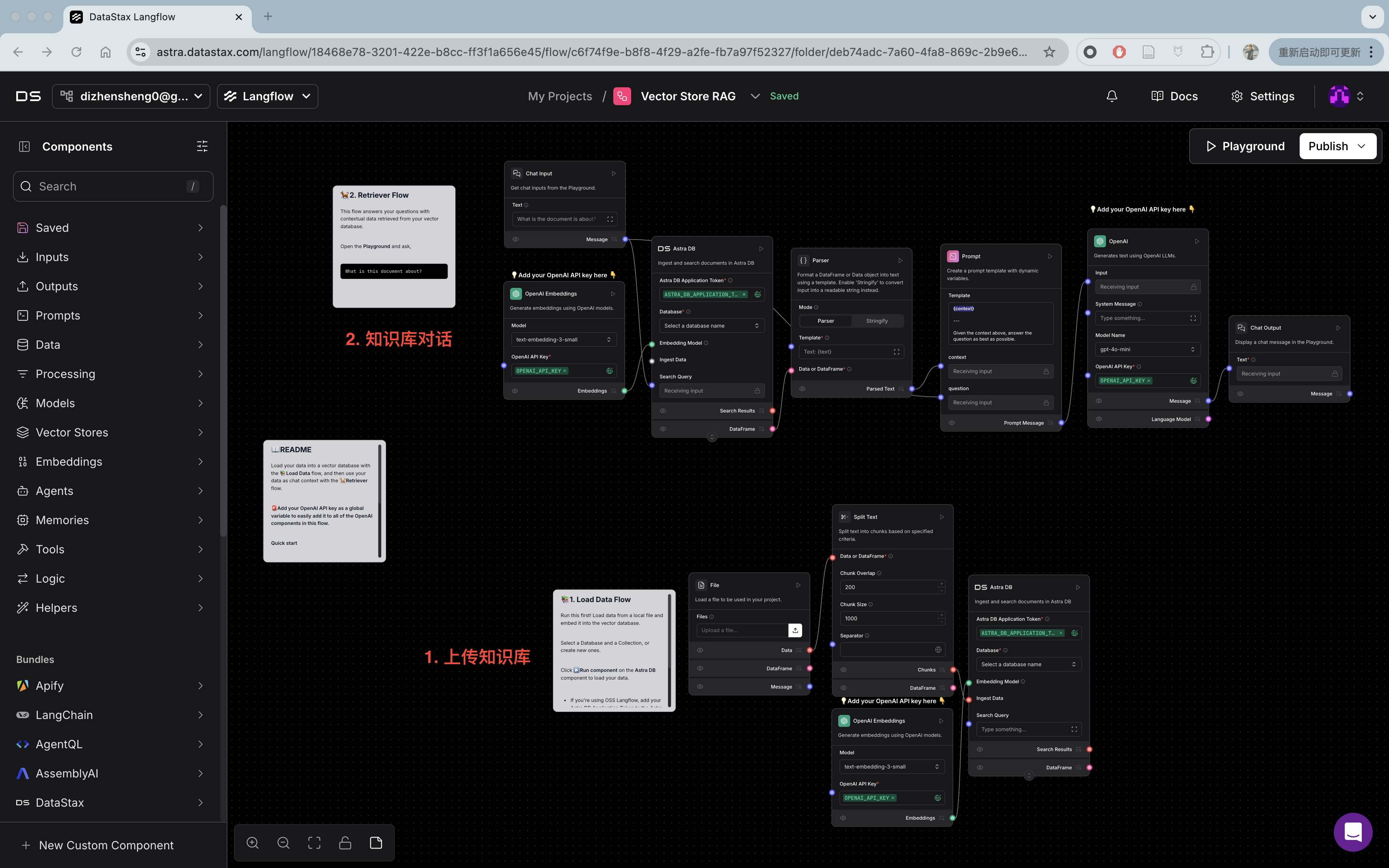The height and width of the screenshot is (868, 1389).
Task: Run the retriever Astra DB component
Action: tap(761, 248)
